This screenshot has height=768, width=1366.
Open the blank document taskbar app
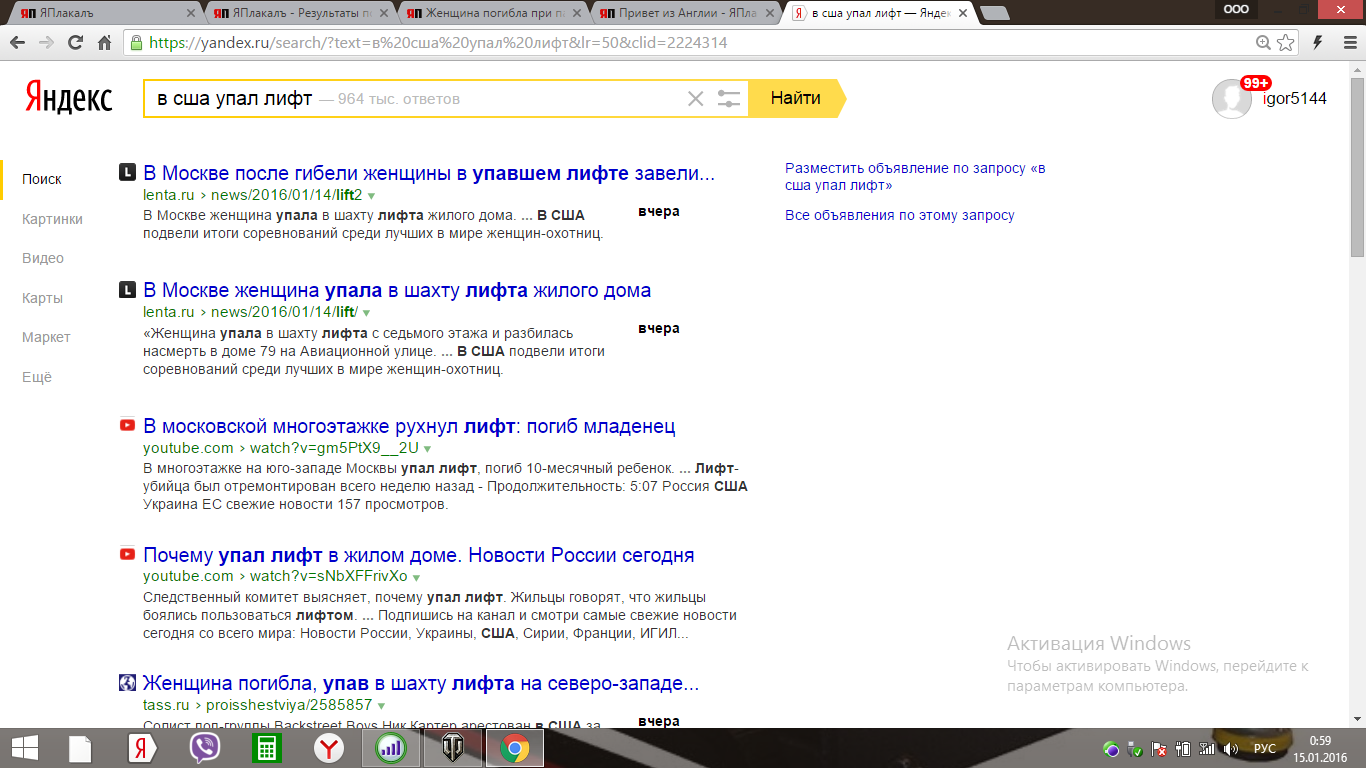80,748
